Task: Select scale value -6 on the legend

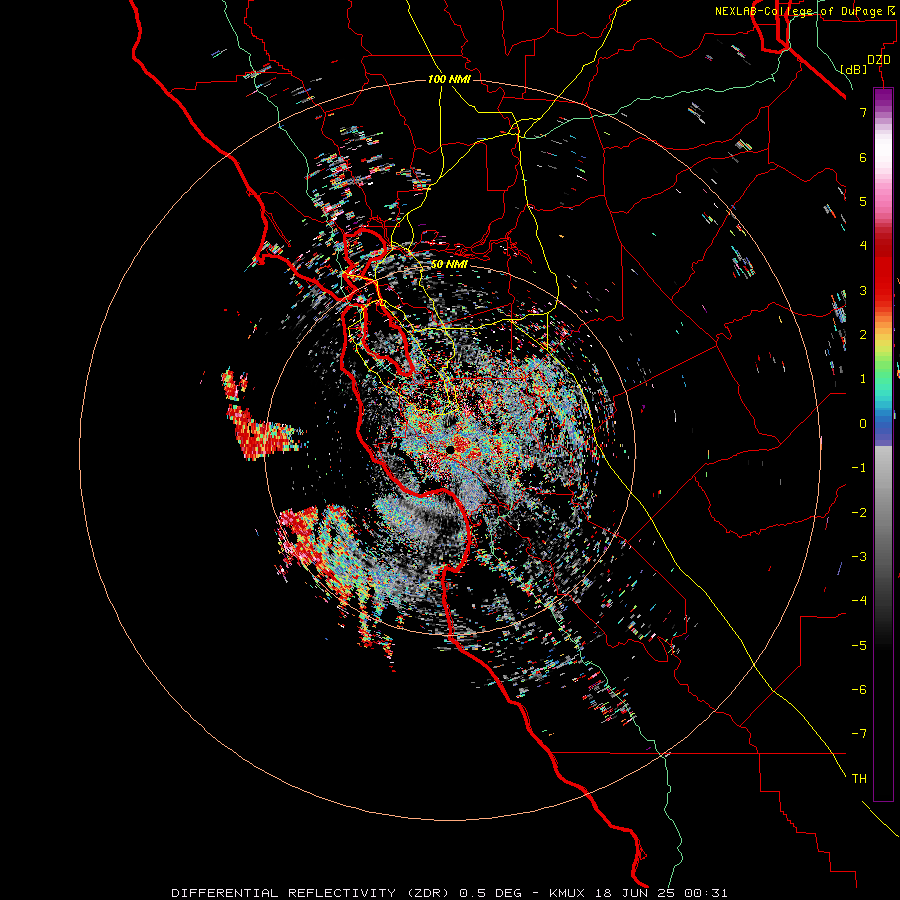Action: (859, 690)
